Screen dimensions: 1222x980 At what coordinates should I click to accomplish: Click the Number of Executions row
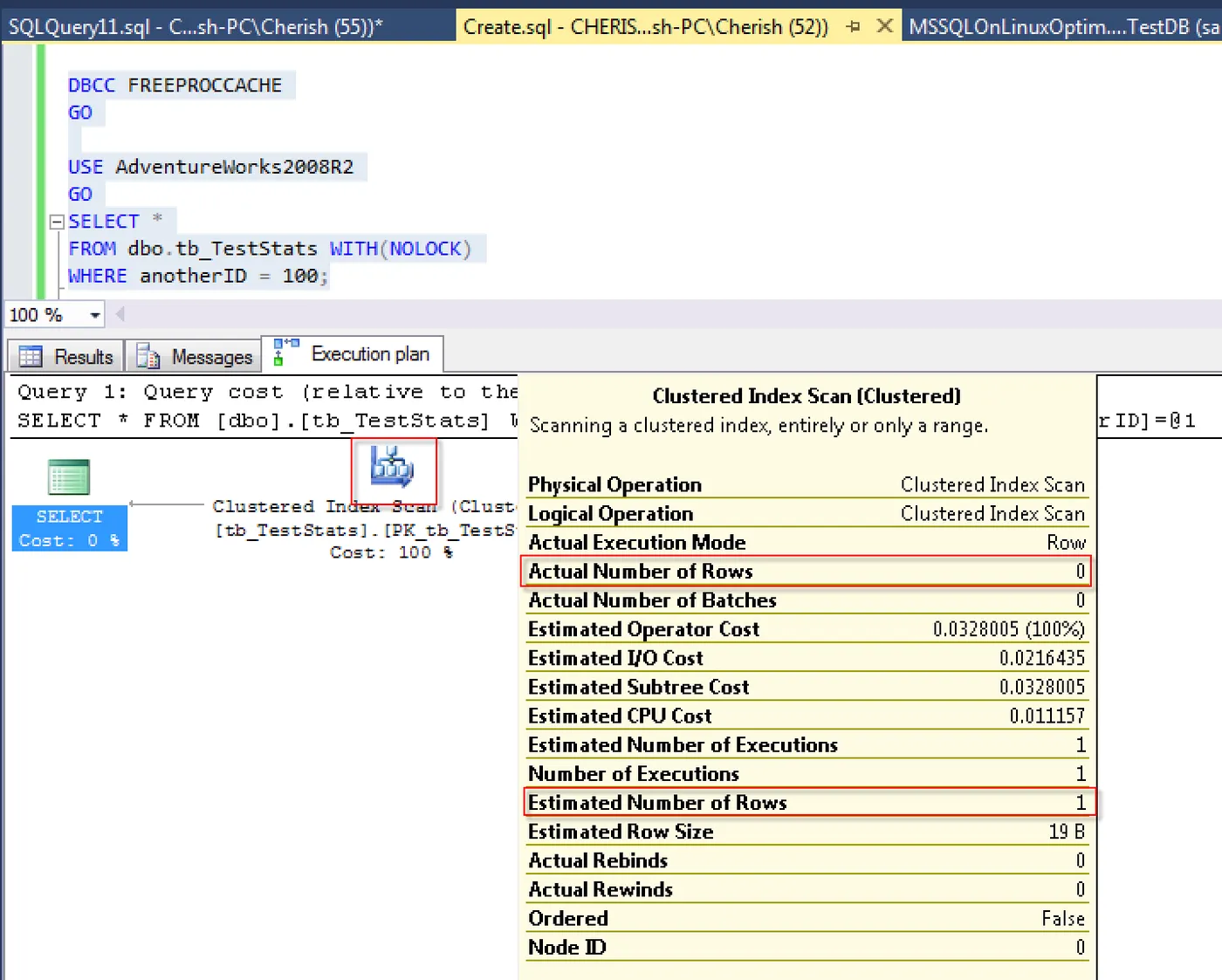point(807,773)
